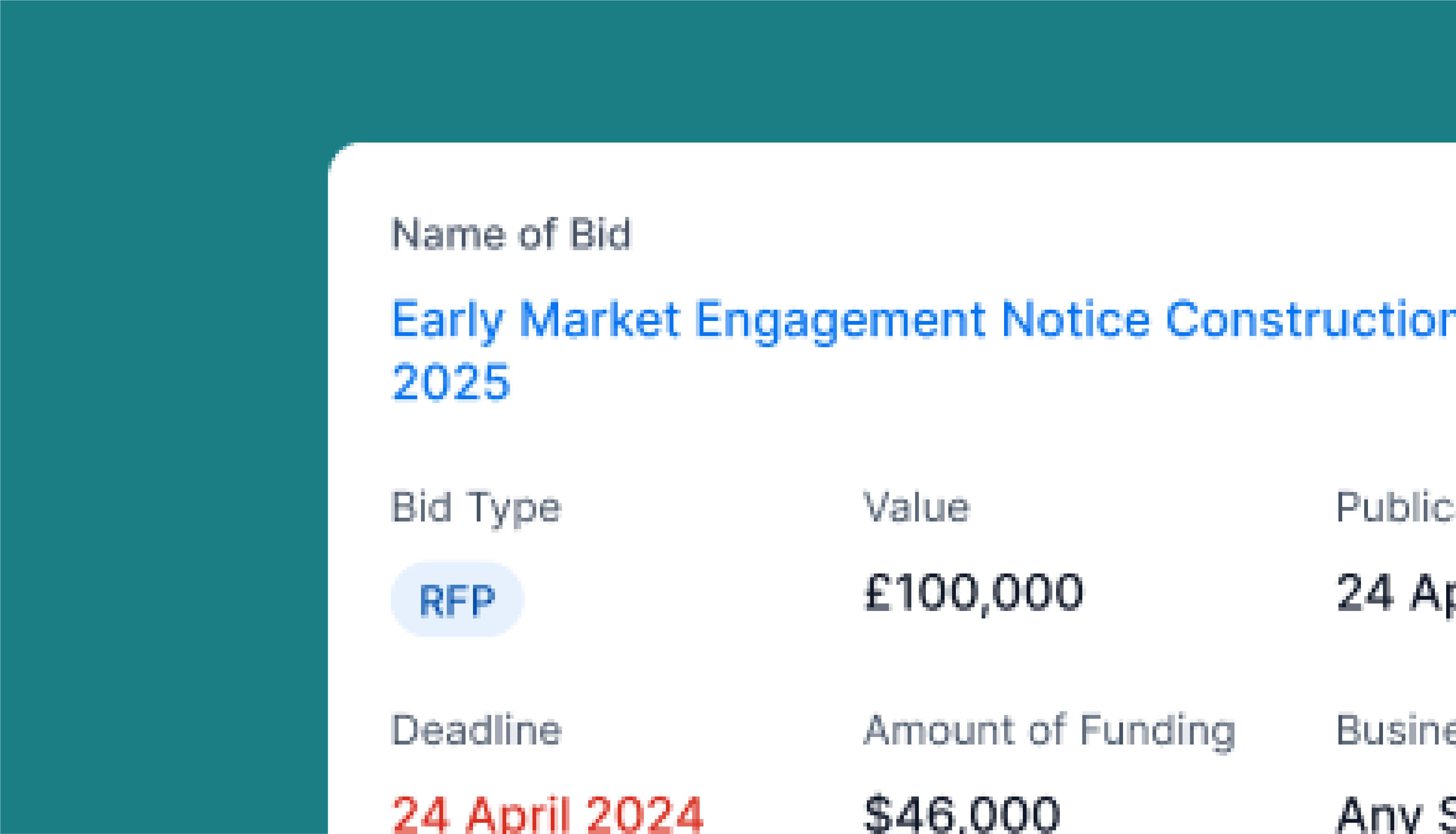This screenshot has height=834, width=1456.
Task: Select the "Amount of Funding" label
Action: (1049, 730)
